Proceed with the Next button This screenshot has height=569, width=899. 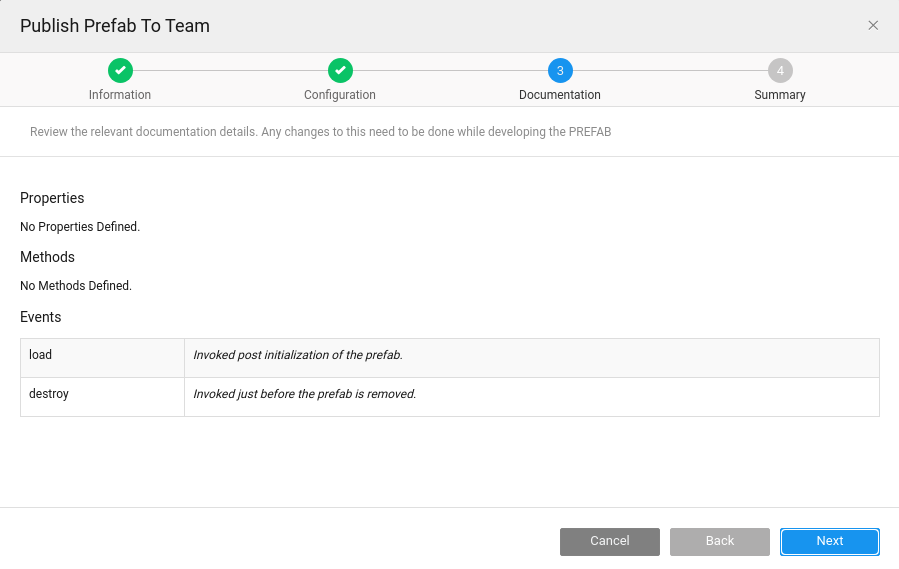pyautogui.click(x=830, y=541)
